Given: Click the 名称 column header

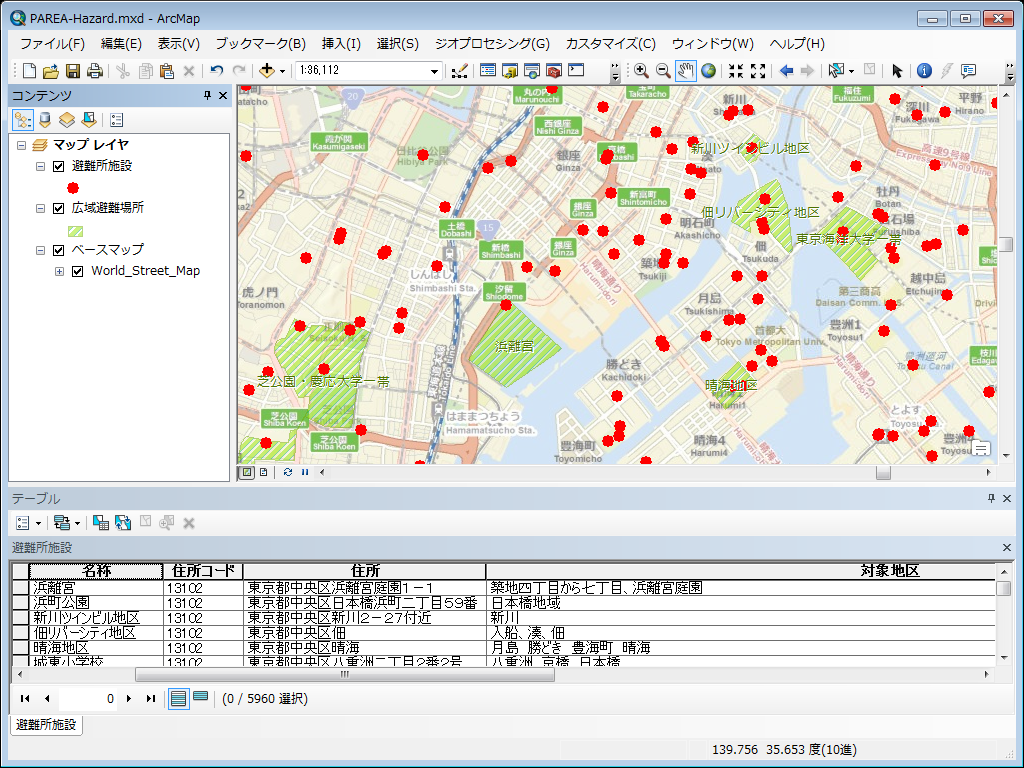Looking at the screenshot, I should 96,571.
